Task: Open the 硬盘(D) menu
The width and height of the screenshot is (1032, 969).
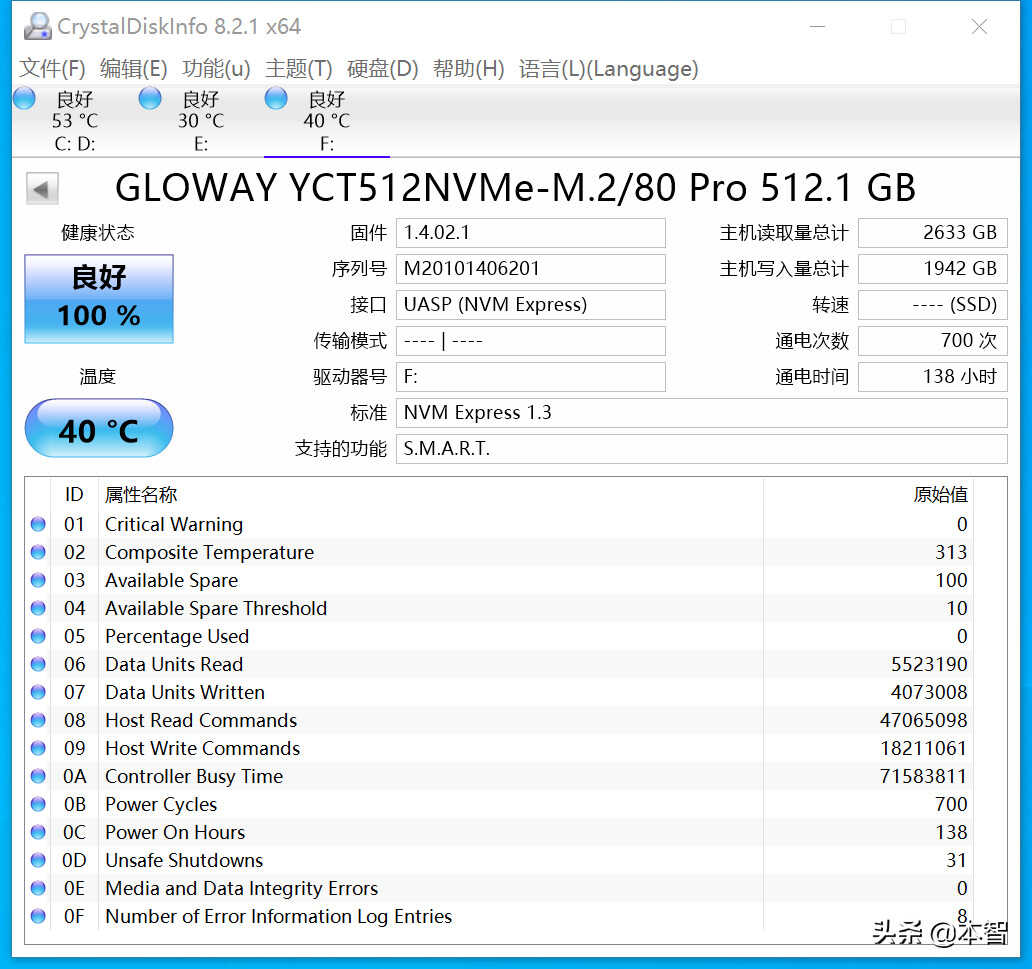Action: [382, 68]
